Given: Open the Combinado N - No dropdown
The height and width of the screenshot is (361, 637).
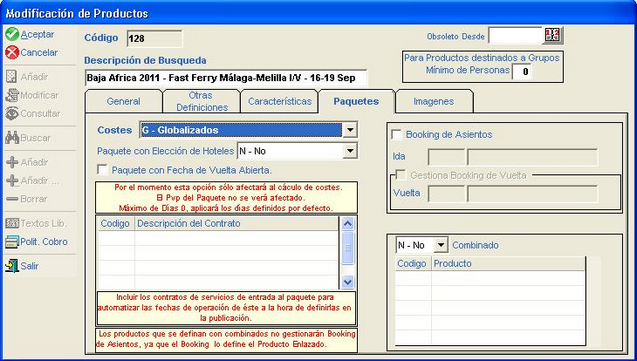Looking at the screenshot, I should coord(440,245).
